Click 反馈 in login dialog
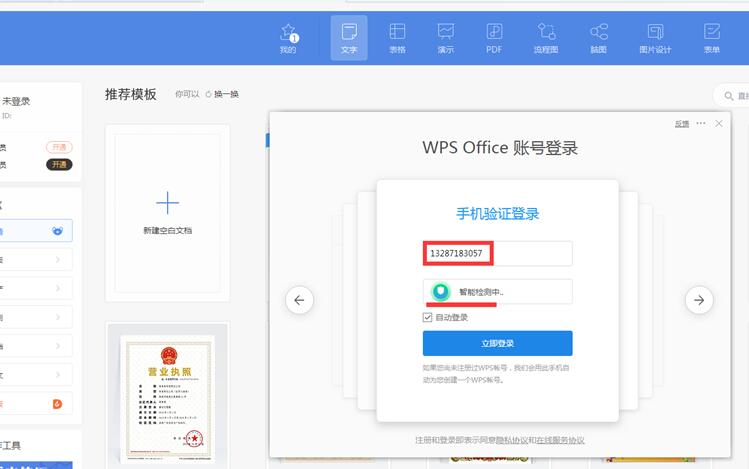Viewport: 749px width, 469px height. point(682,124)
